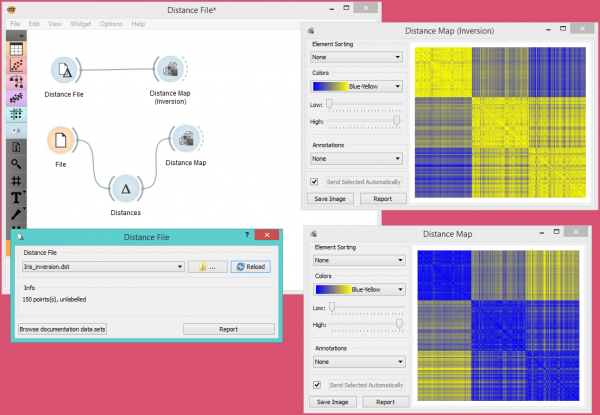
Task: Click the Reload button
Action: coord(252,267)
